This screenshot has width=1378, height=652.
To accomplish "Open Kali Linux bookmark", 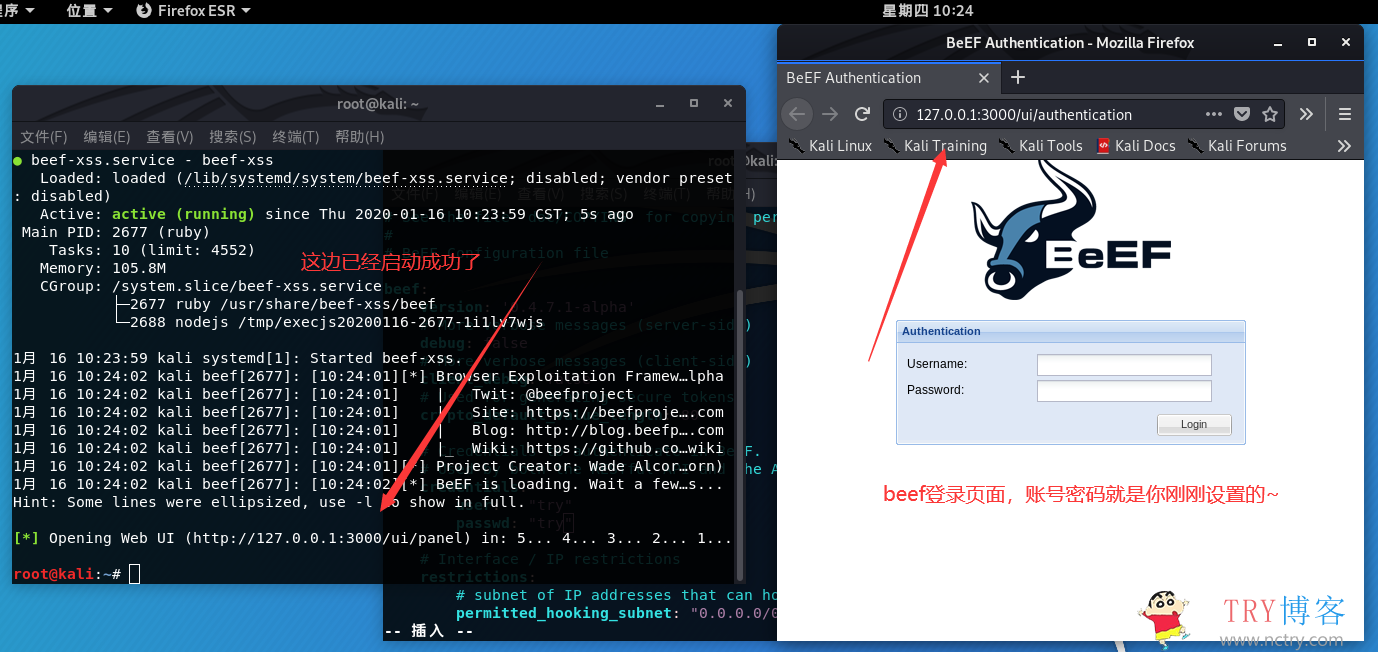I will 830,146.
